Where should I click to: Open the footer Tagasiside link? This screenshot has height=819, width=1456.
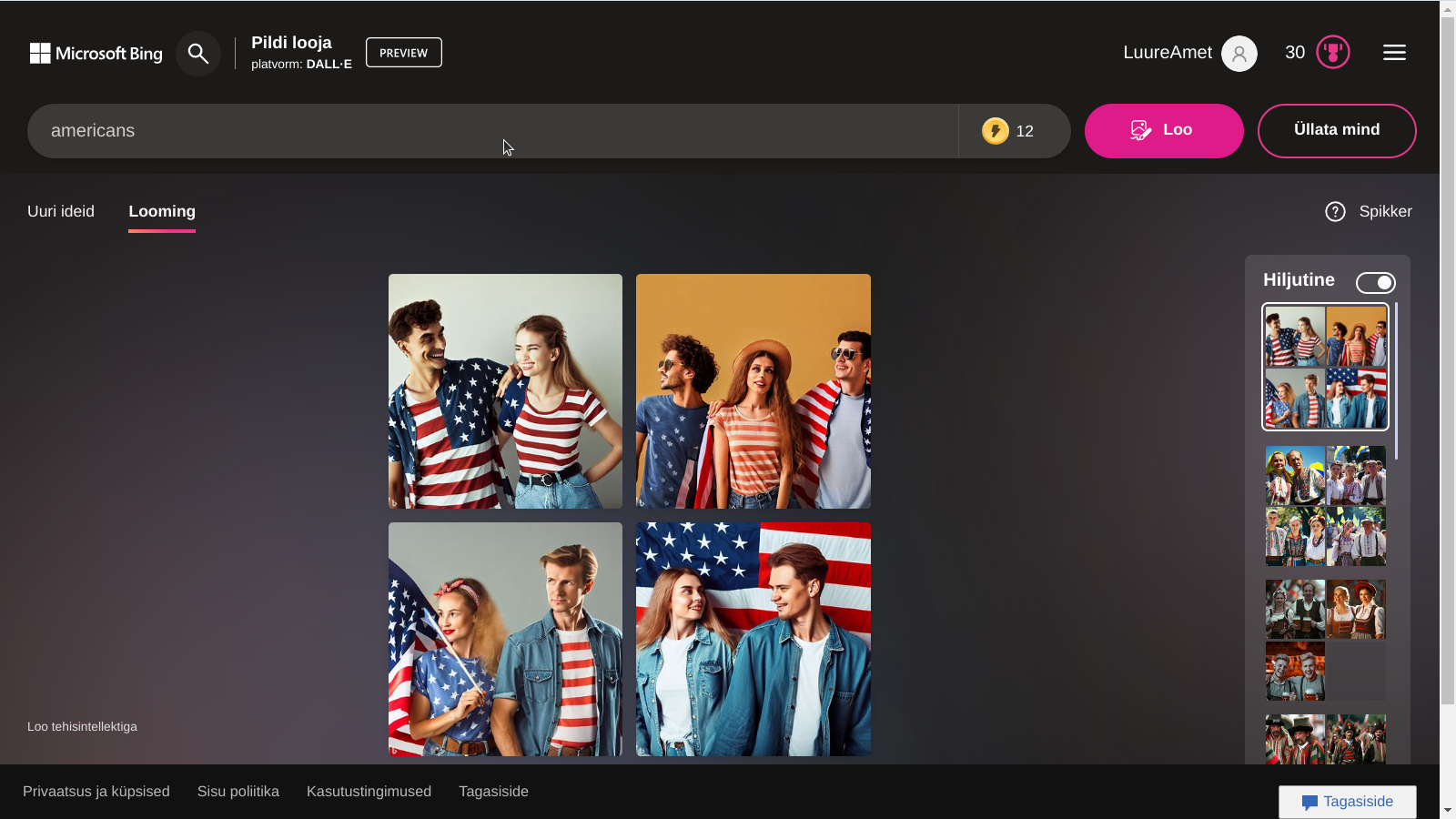[493, 792]
